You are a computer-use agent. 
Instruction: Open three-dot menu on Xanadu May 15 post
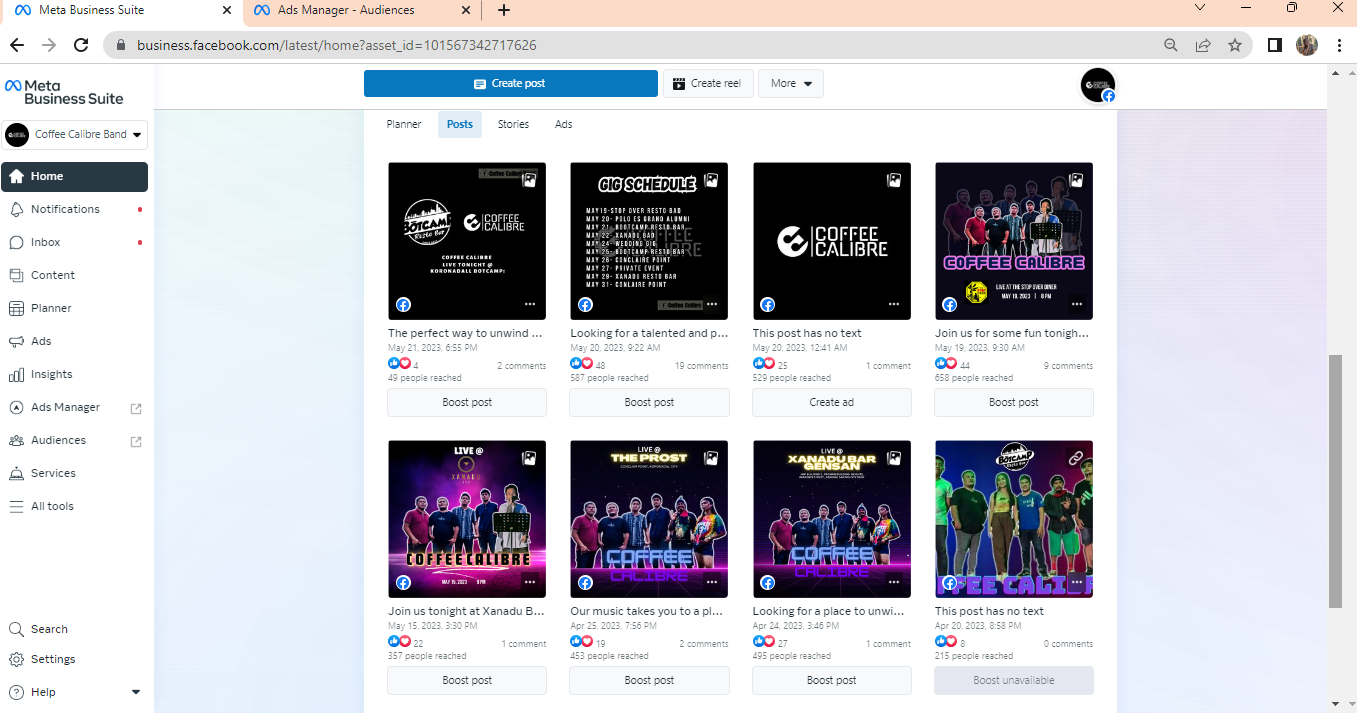(x=530, y=582)
